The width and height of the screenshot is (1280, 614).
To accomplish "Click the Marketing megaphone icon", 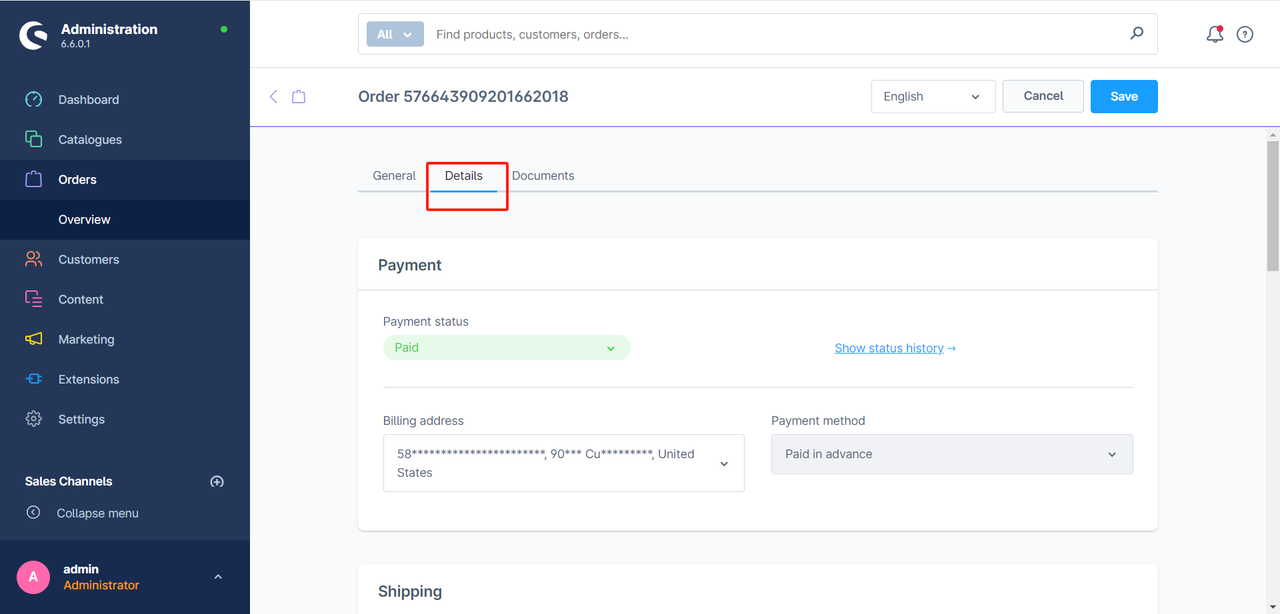I will pyautogui.click(x=34, y=340).
